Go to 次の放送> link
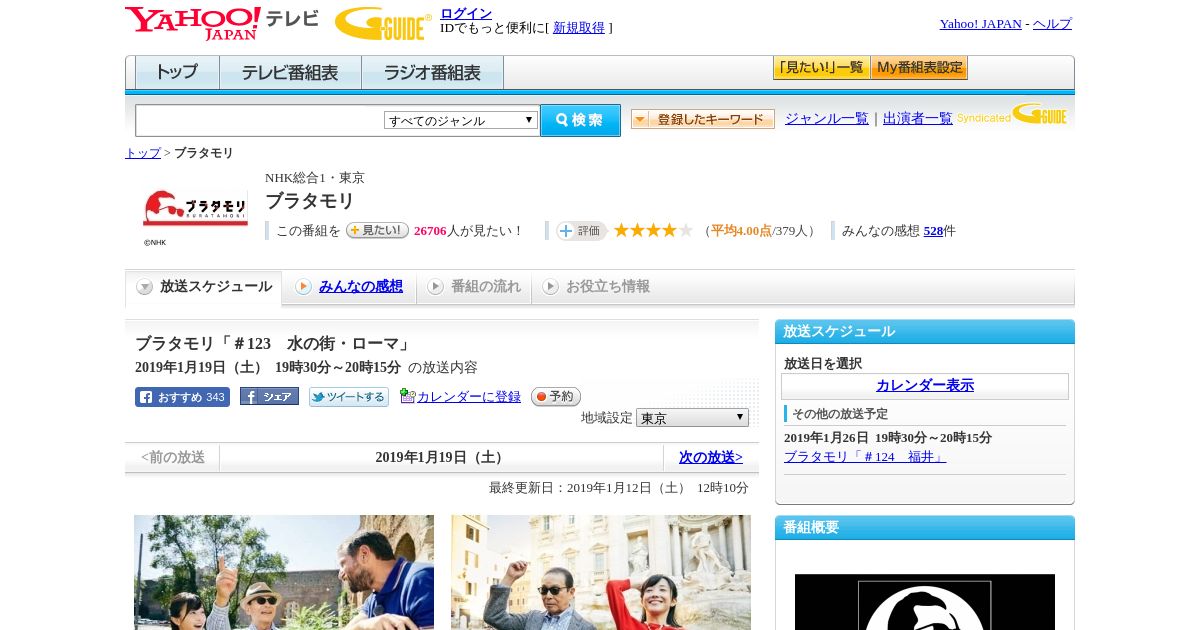Image resolution: width=1200 pixels, height=630 pixels. (711, 457)
